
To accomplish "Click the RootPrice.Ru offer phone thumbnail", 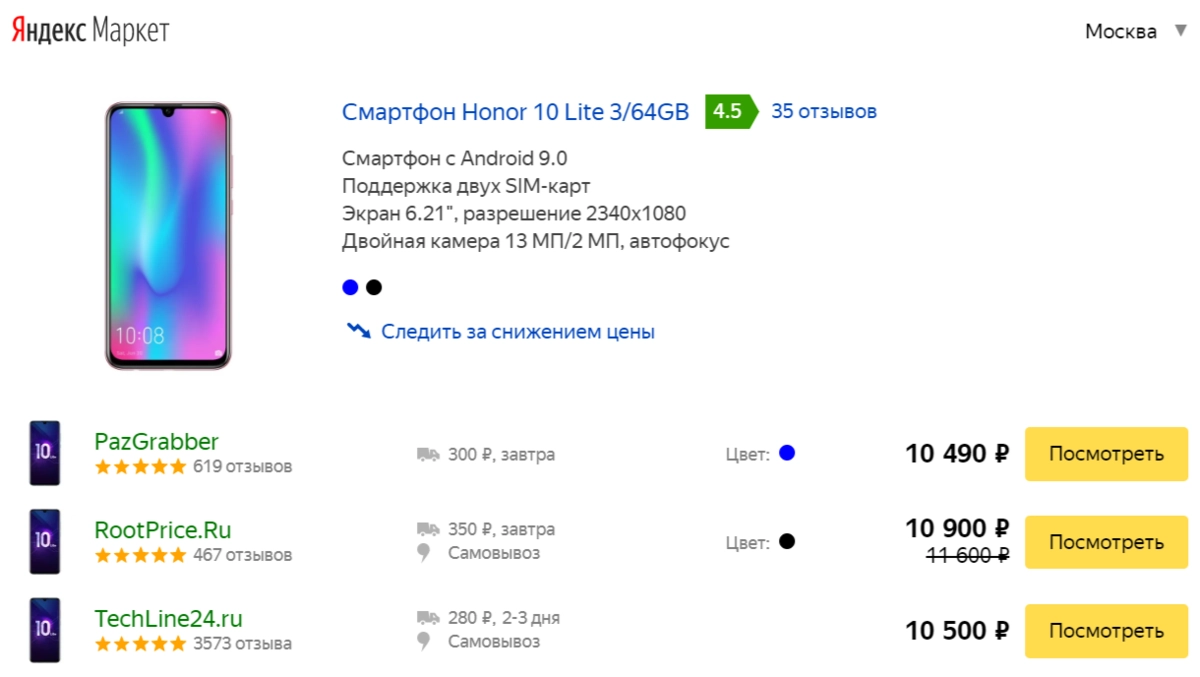I will point(45,541).
